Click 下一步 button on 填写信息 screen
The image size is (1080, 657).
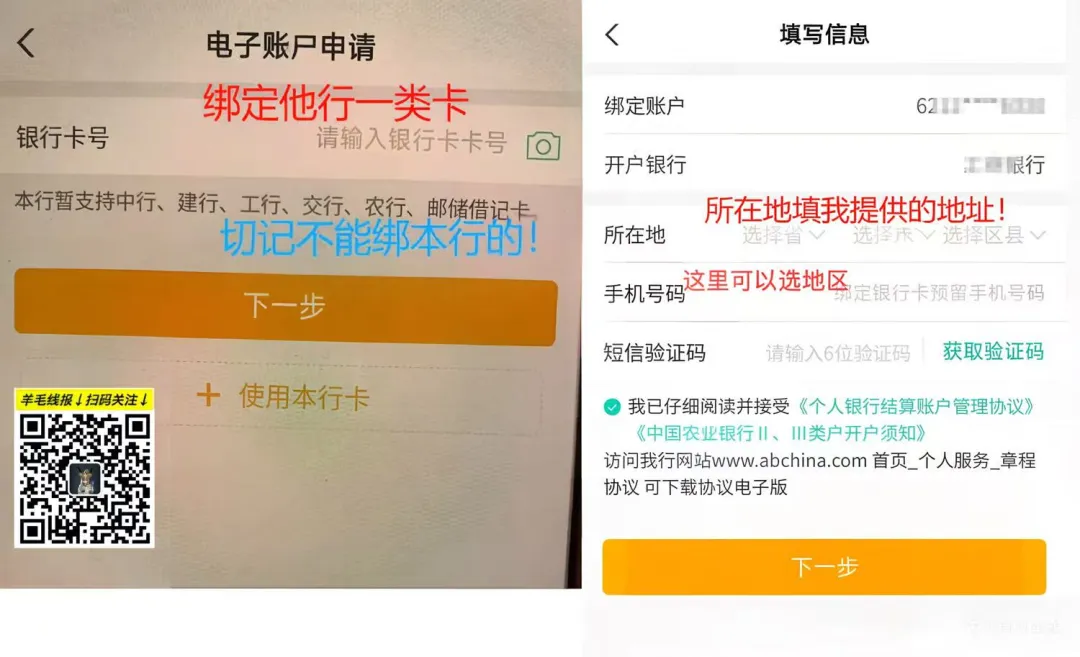point(824,567)
